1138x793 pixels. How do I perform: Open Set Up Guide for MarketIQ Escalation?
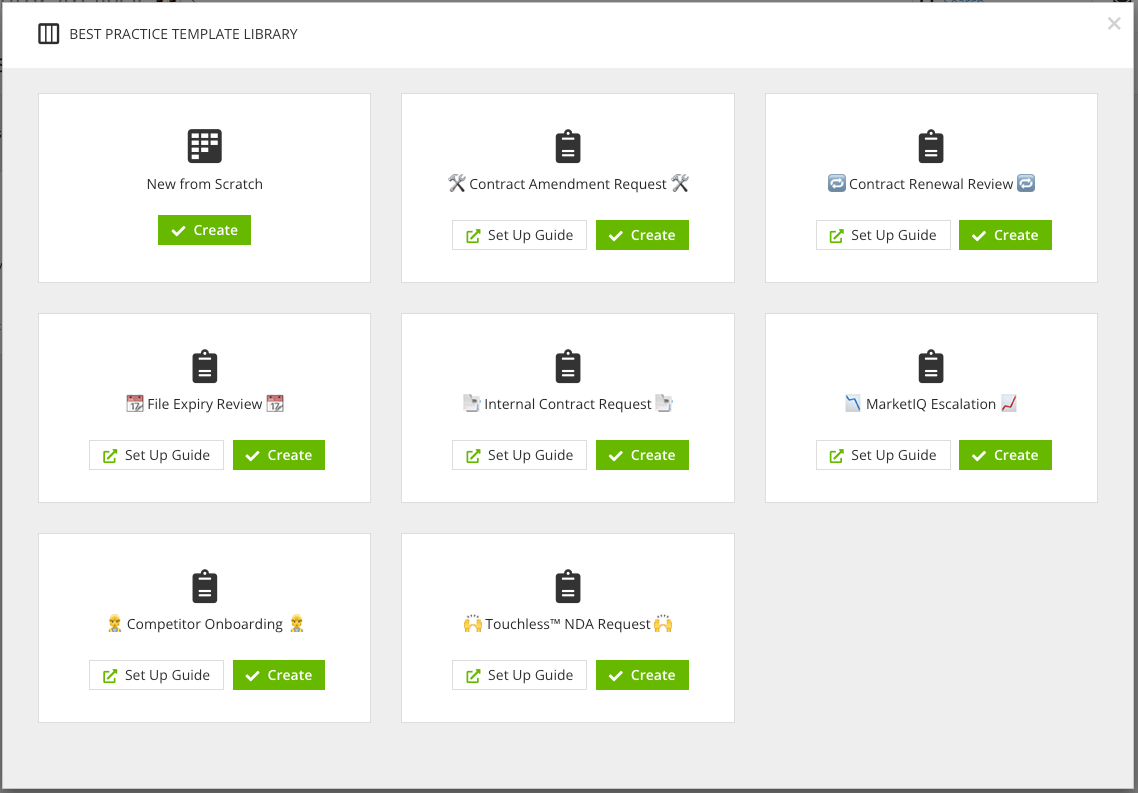(883, 455)
